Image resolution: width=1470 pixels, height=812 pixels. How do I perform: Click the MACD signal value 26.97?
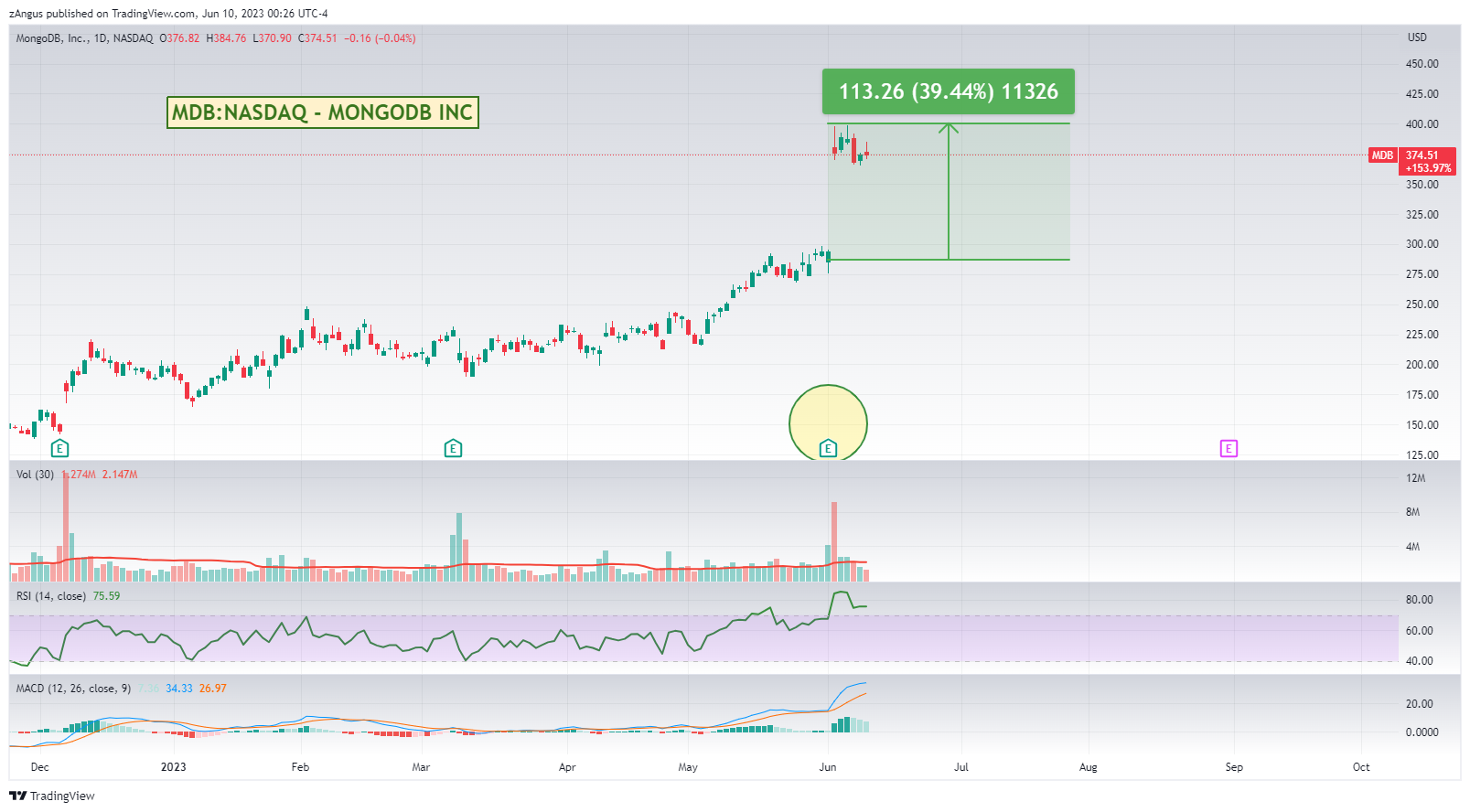coord(213,689)
